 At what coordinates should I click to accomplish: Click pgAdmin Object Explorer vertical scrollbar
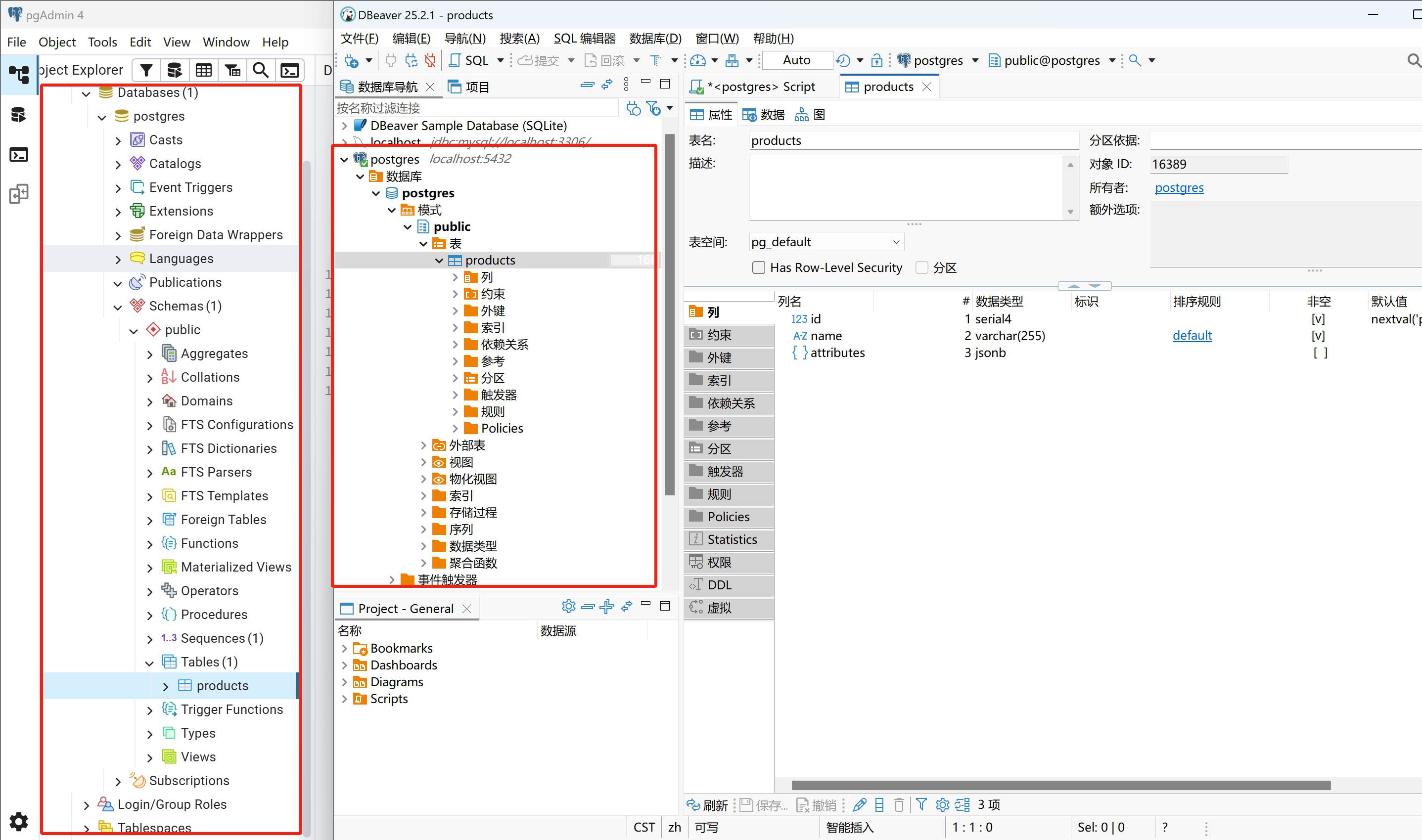coord(306,498)
